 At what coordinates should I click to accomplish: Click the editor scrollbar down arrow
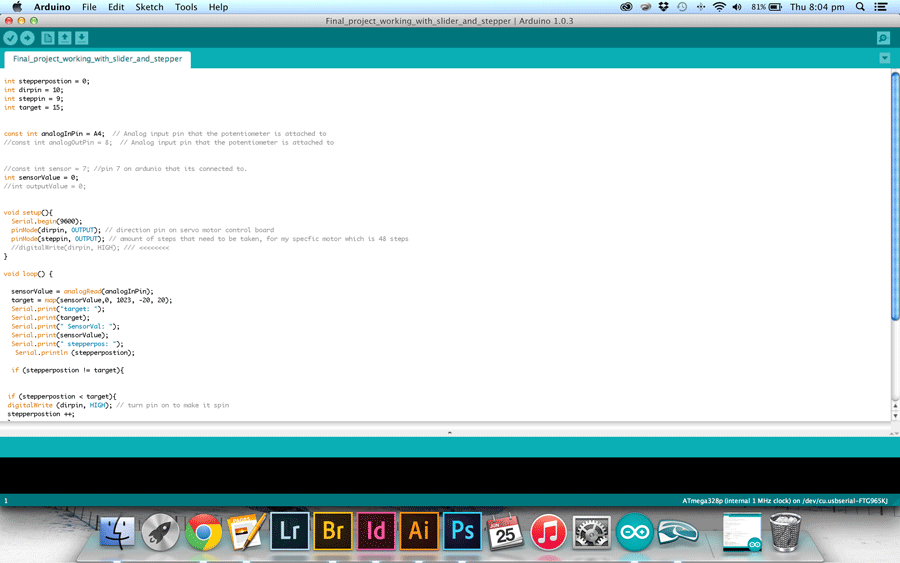pyautogui.click(x=895, y=416)
